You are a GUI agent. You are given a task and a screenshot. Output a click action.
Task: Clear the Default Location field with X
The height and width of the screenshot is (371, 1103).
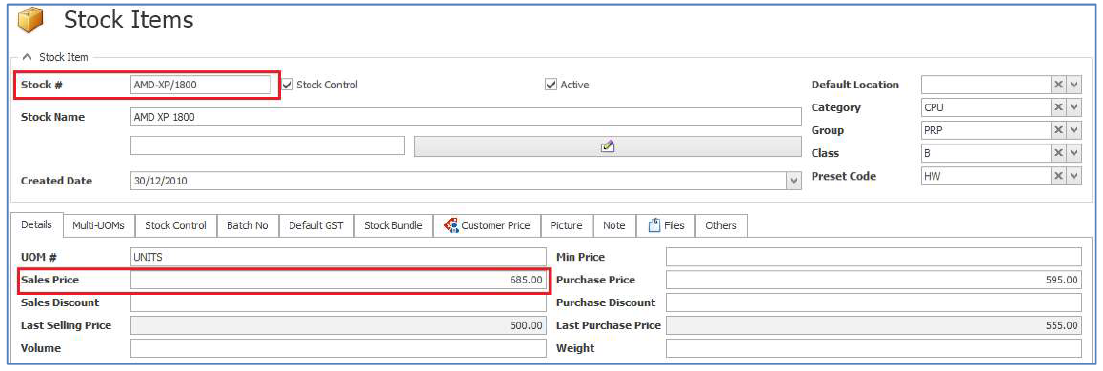[1058, 84]
